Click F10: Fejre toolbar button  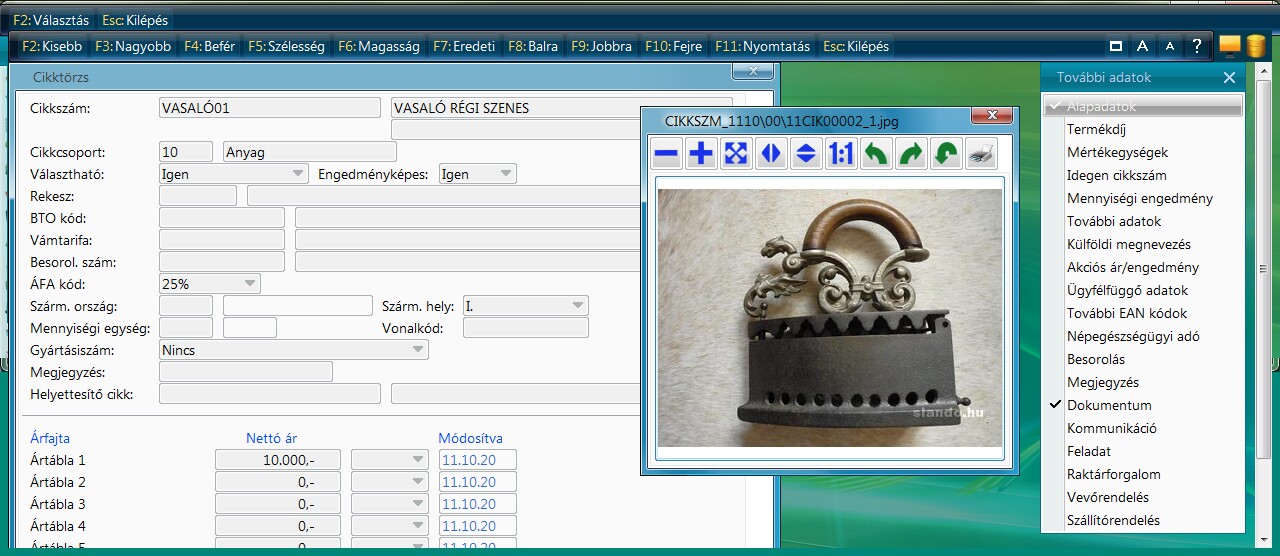[x=674, y=46]
